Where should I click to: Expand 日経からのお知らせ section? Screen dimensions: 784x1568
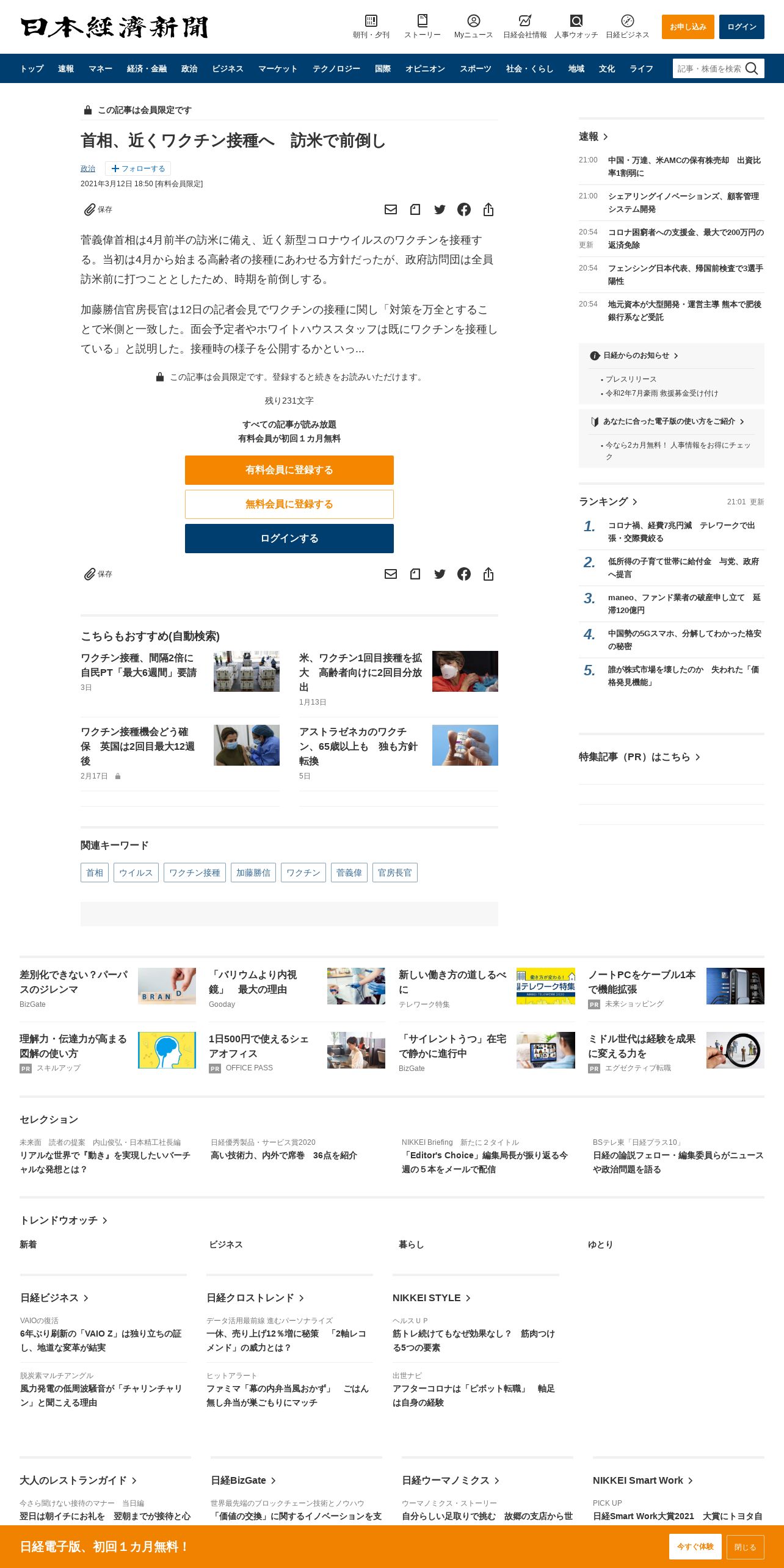tap(634, 355)
